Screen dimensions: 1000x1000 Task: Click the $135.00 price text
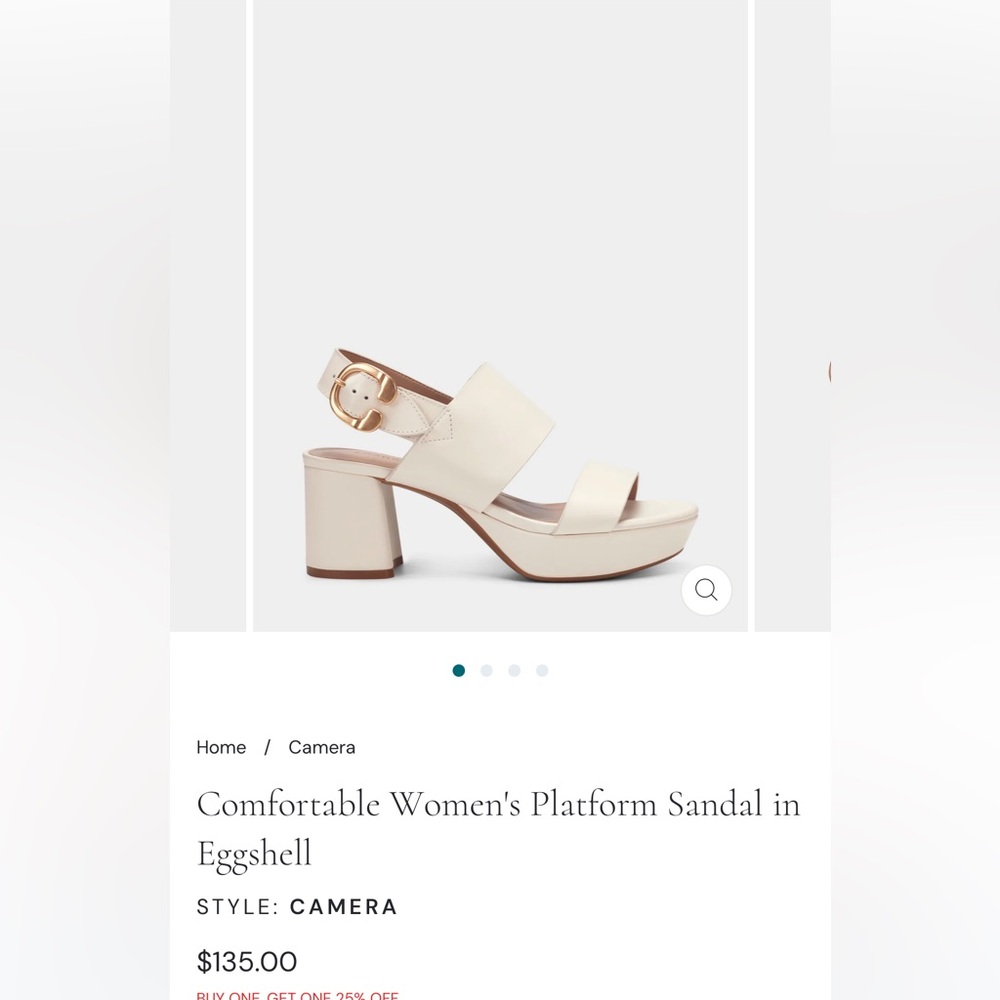247,961
